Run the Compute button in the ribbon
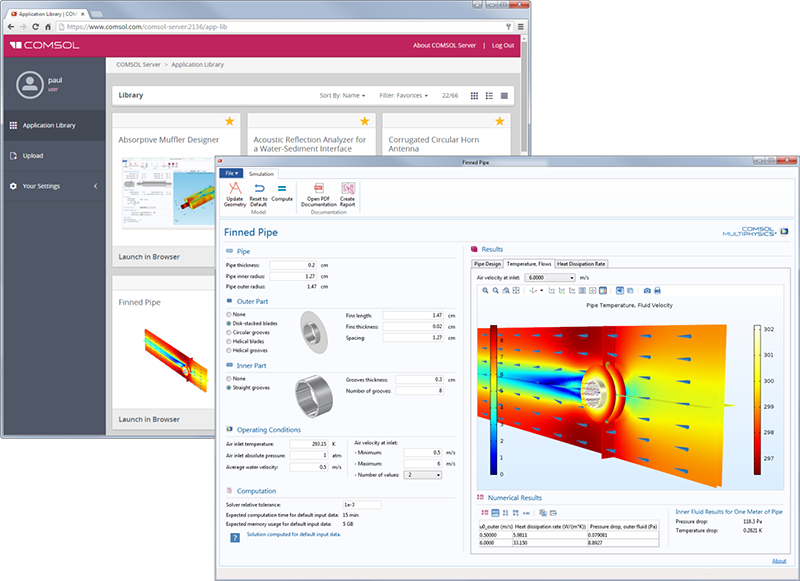800x581 pixels. [282, 192]
